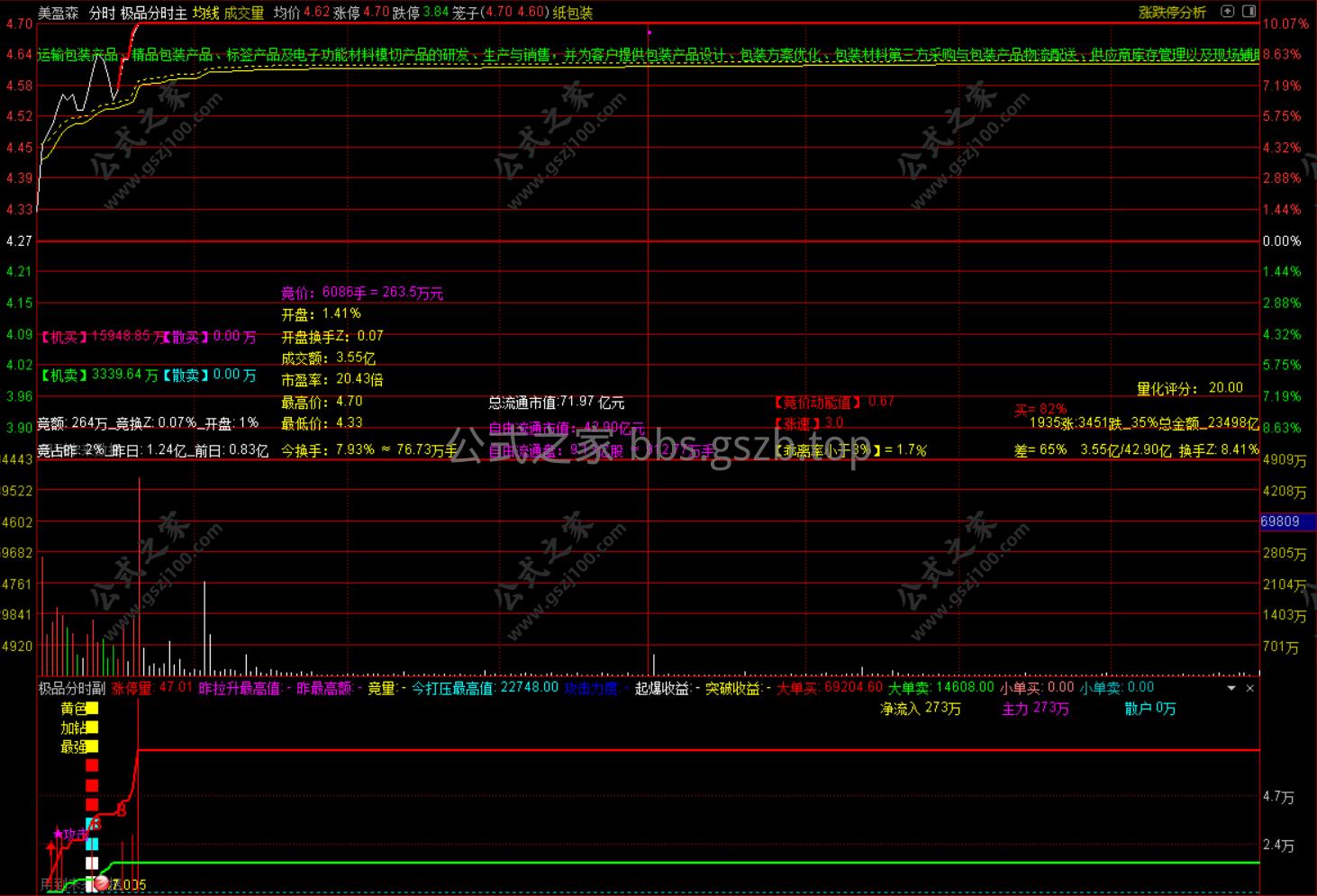Click the 净流入 273万 label
The image size is (1317, 896).
click(x=921, y=709)
